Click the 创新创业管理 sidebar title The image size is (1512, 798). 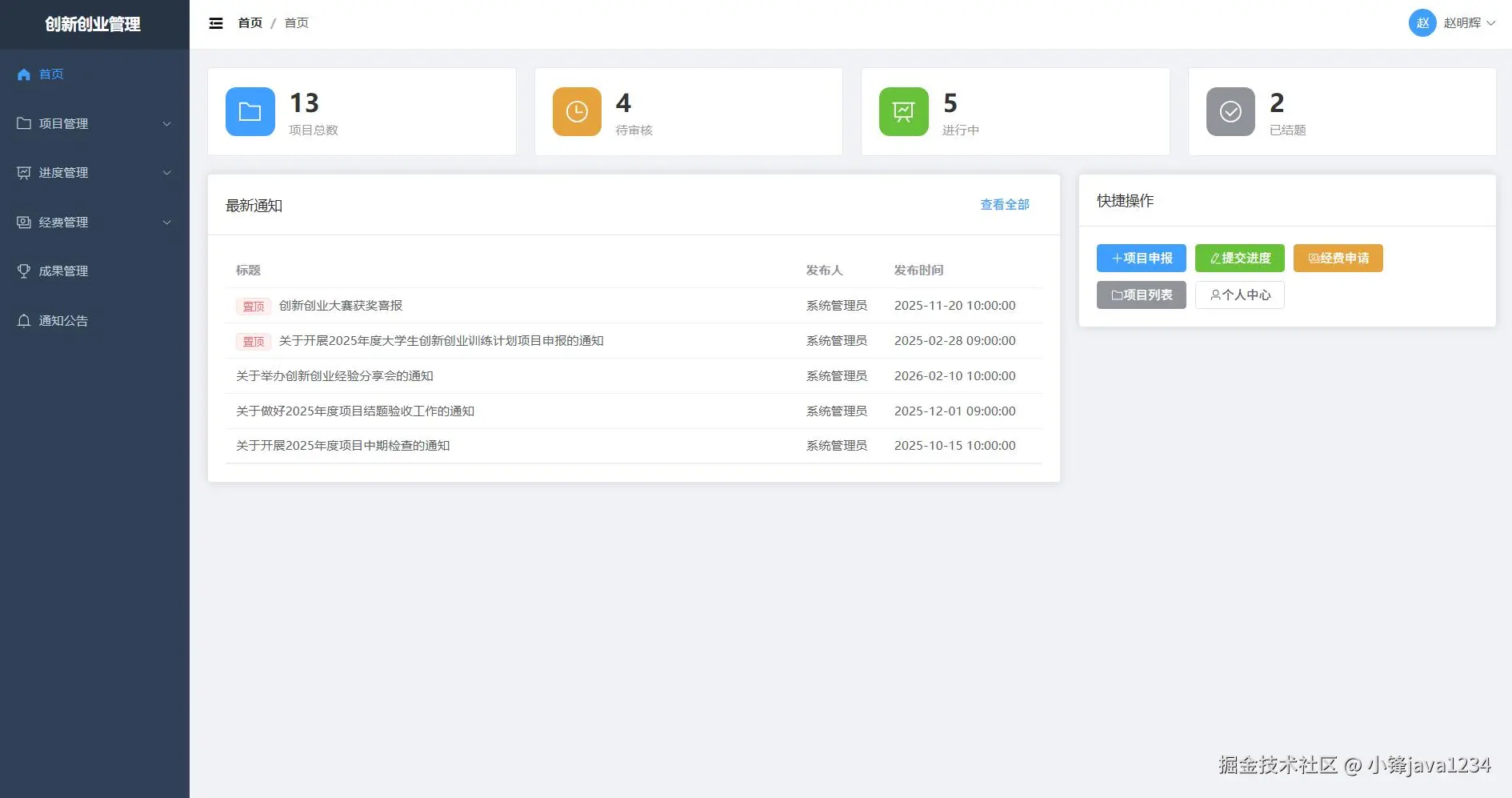click(x=93, y=25)
